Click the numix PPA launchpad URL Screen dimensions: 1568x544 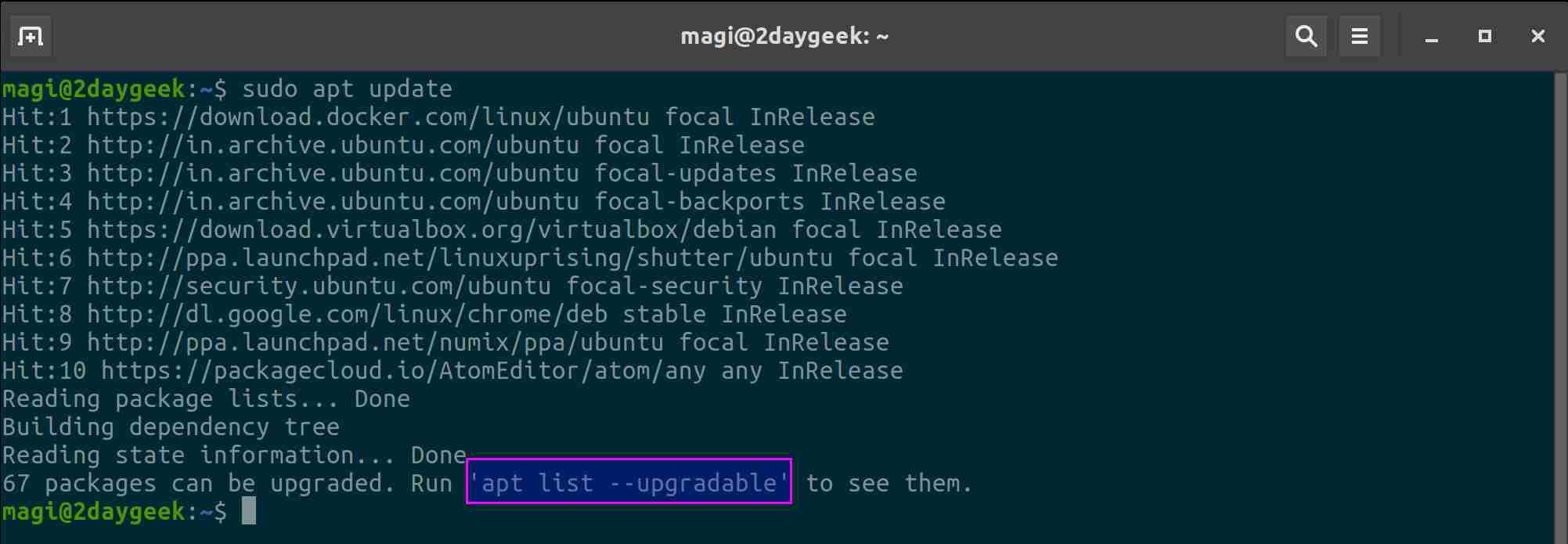[375, 343]
